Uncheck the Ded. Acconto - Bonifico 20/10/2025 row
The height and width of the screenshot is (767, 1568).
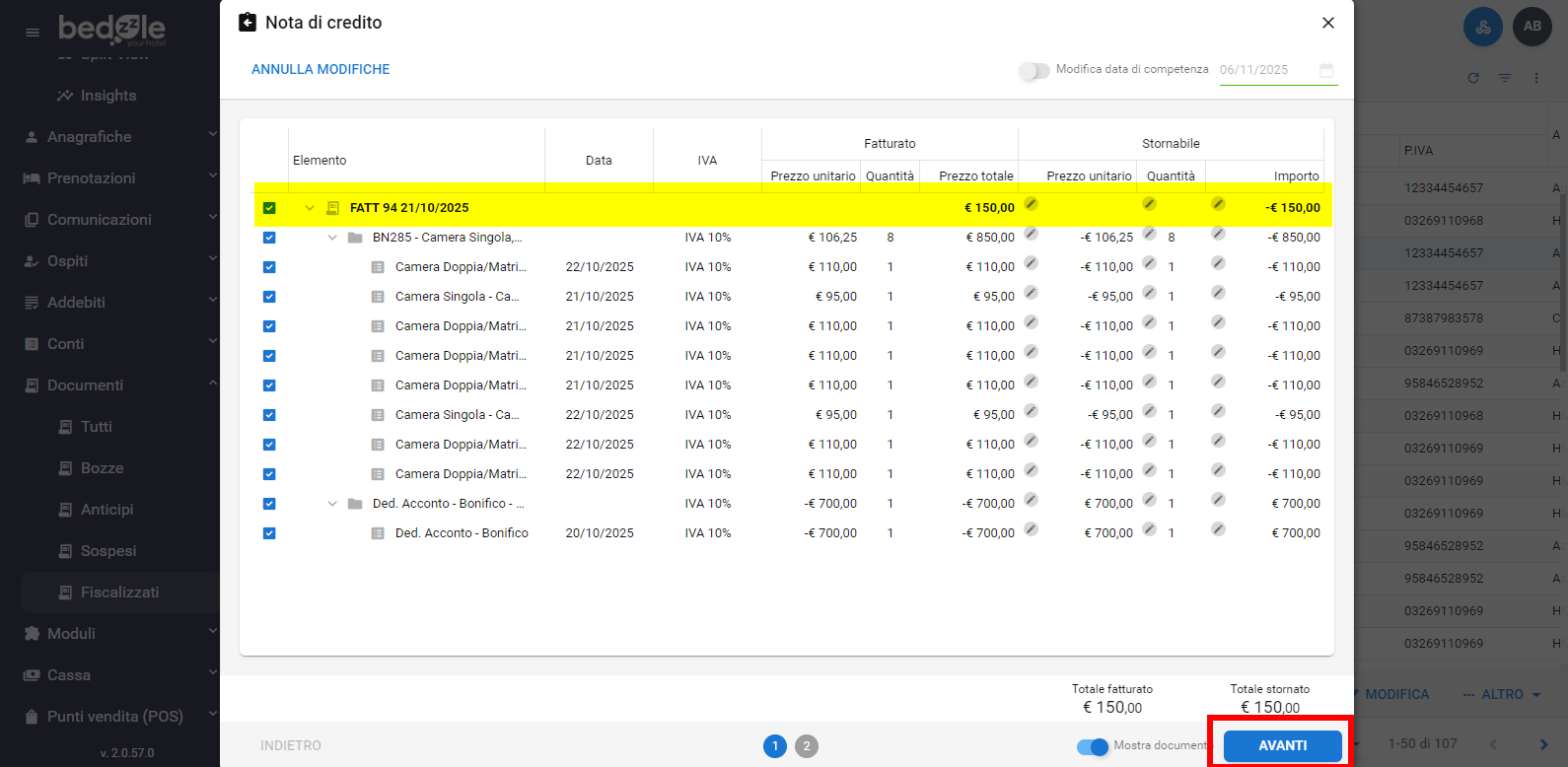(269, 533)
